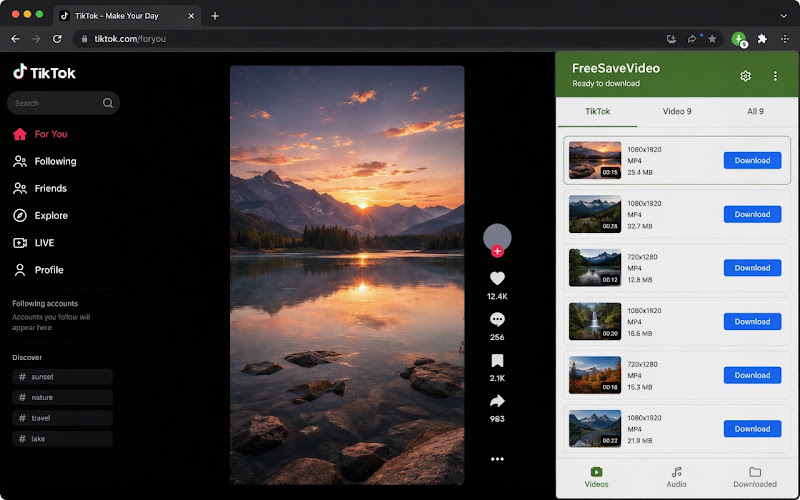
Task: Click the install app icon in address bar
Action: pyautogui.click(x=671, y=39)
